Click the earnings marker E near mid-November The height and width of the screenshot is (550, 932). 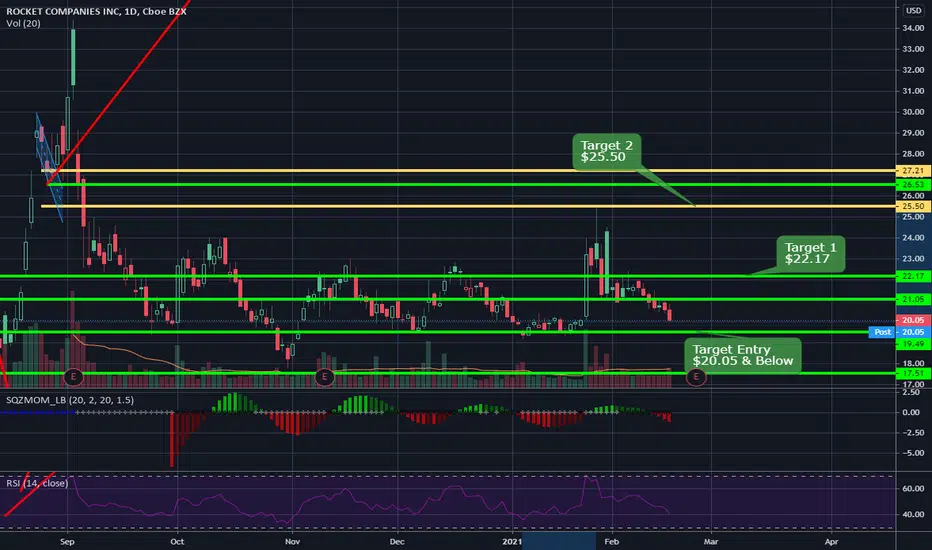coord(325,376)
